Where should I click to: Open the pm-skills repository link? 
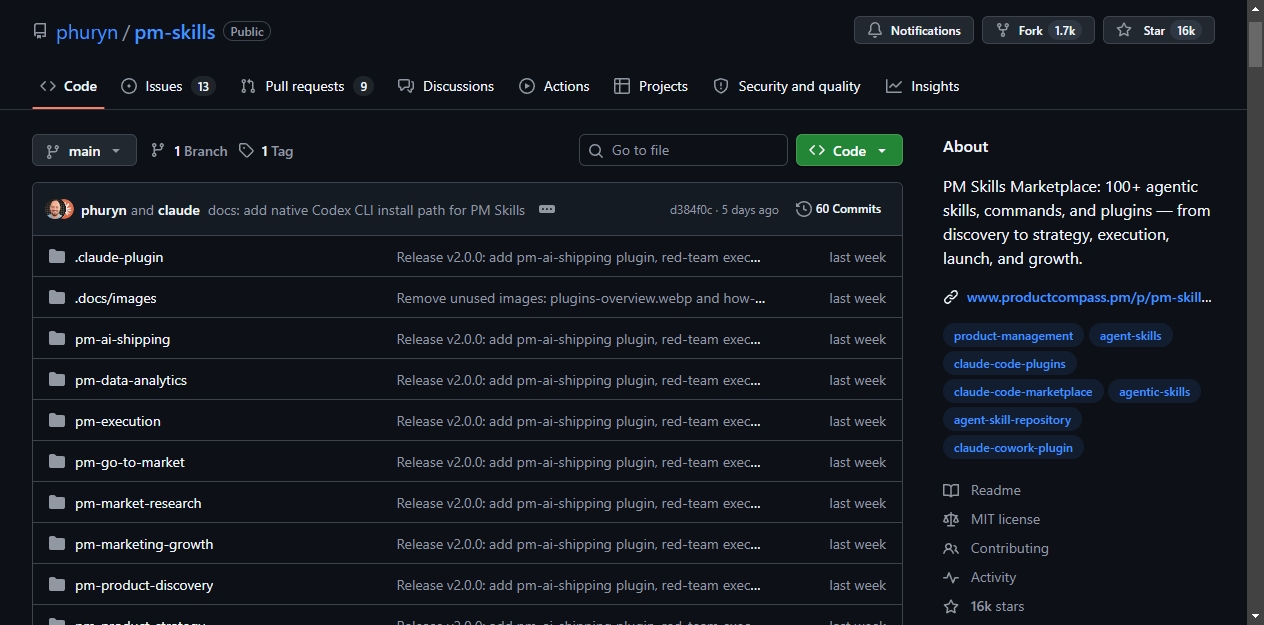(175, 32)
